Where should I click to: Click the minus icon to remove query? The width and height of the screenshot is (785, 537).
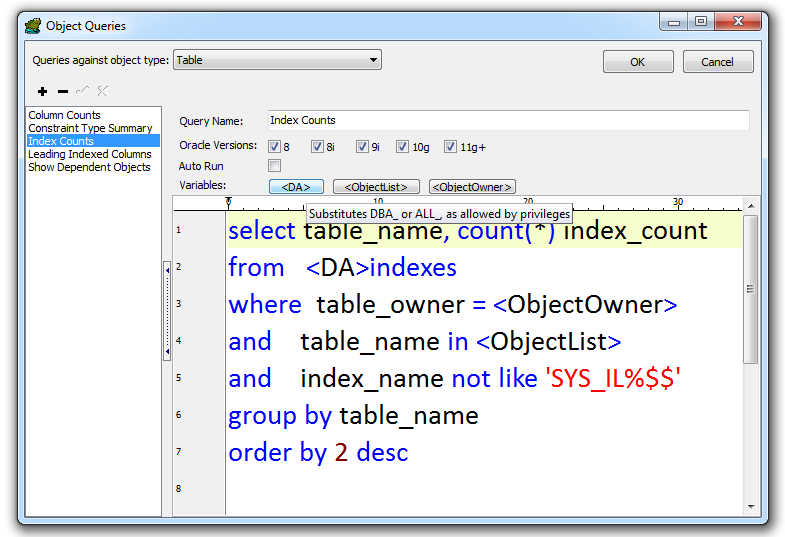coord(63,92)
